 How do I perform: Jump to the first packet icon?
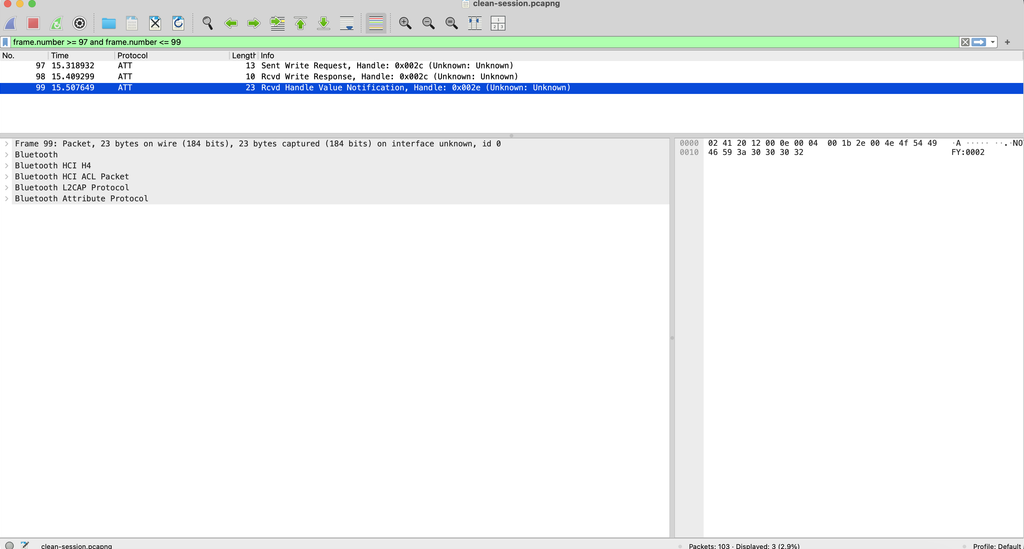click(x=300, y=24)
